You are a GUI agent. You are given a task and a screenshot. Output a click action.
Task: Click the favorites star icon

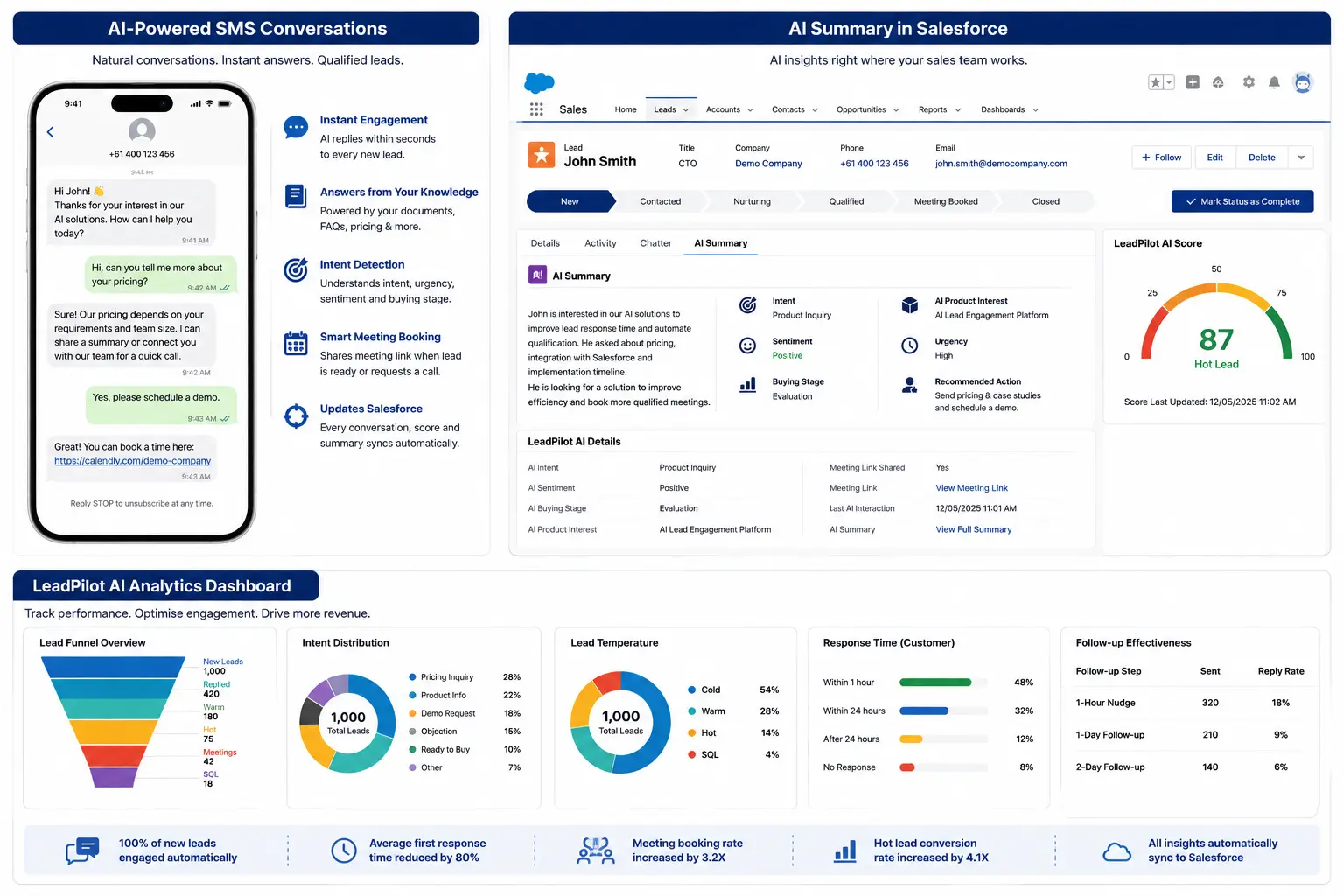click(1156, 82)
